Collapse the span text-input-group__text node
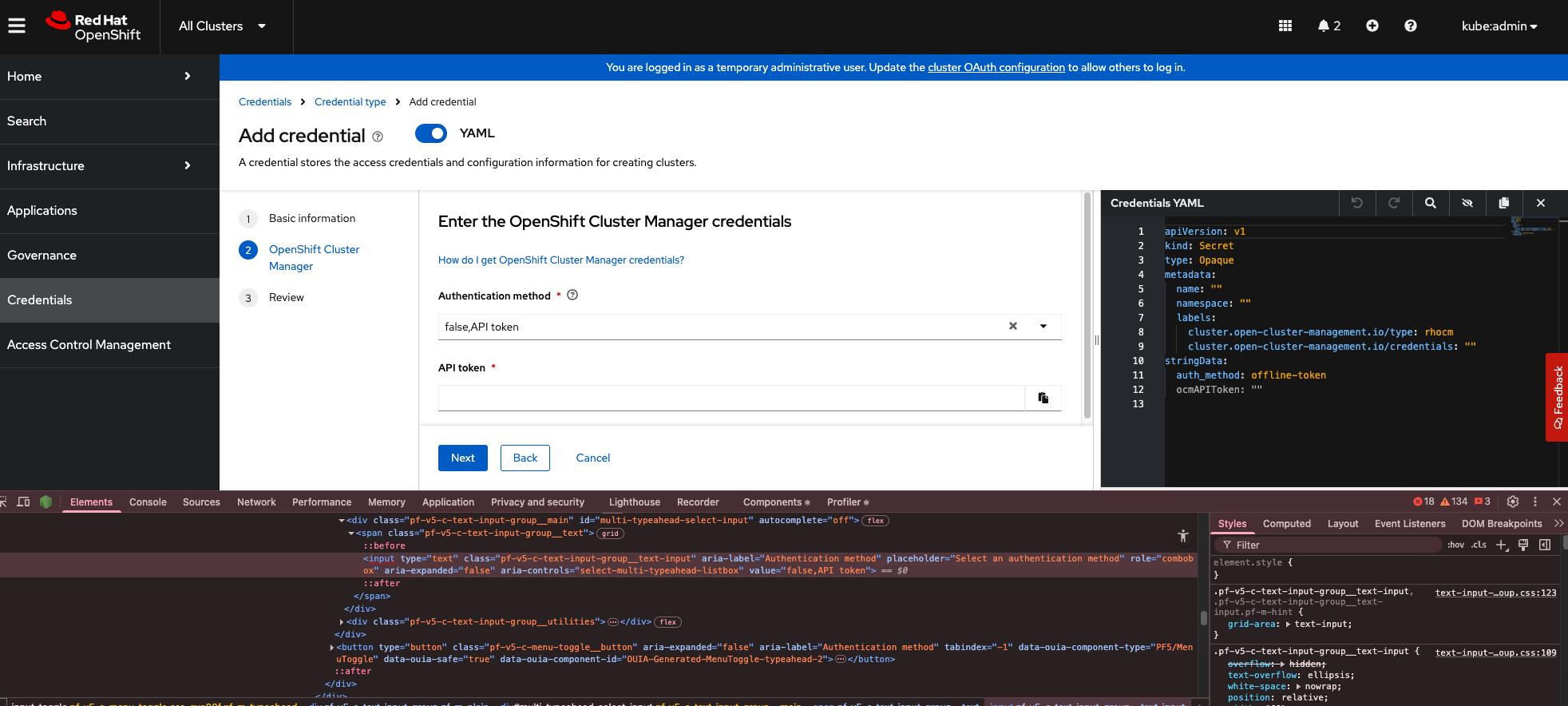Image resolution: width=1568 pixels, height=706 pixels. coord(351,533)
